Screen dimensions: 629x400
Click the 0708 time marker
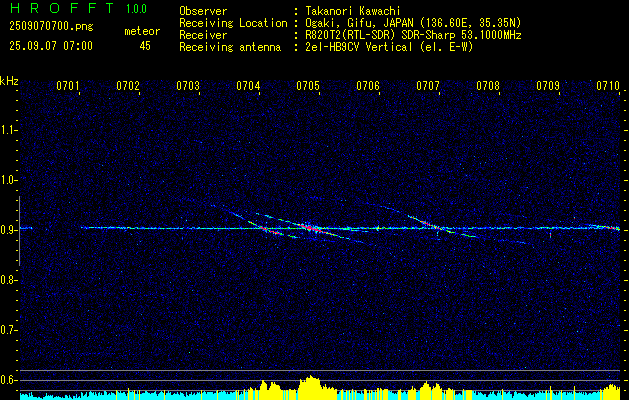click(488, 86)
